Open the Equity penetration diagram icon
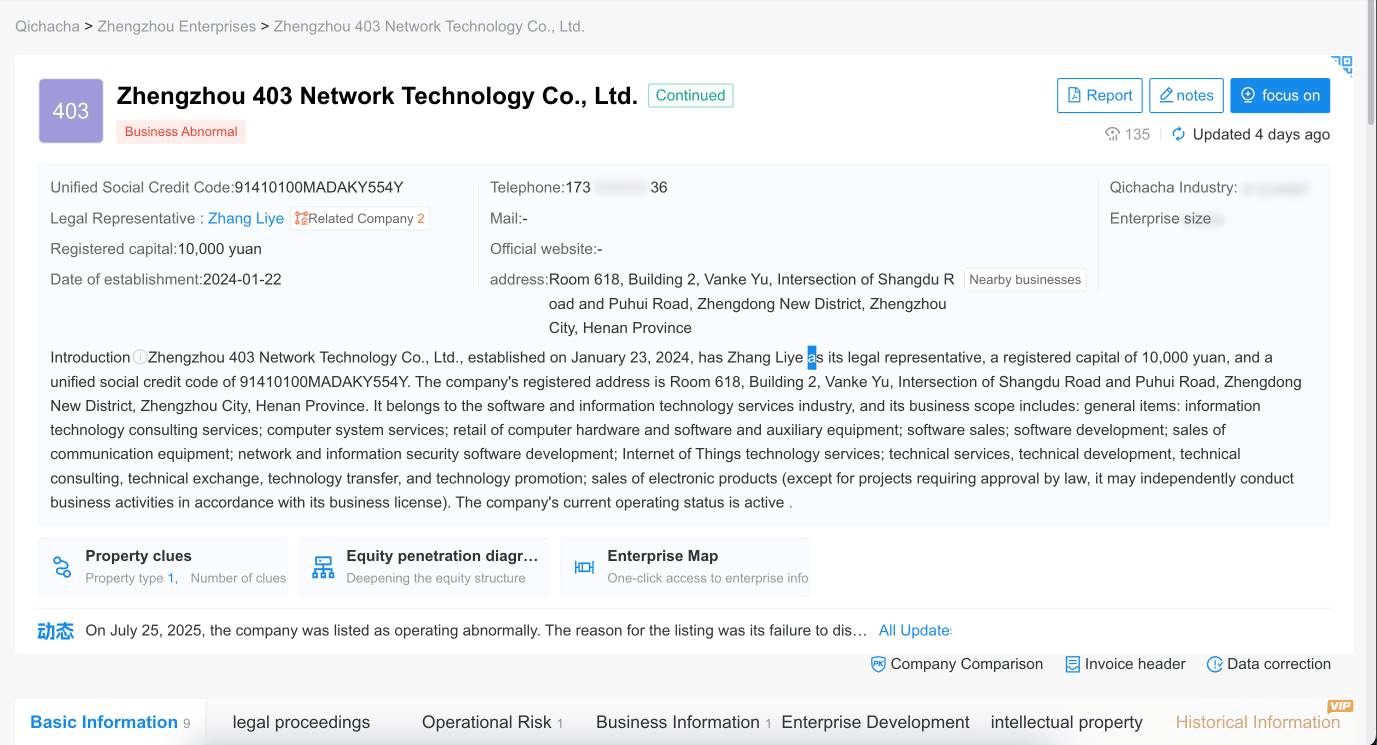Screen dimensions: 1377x745 point(322,566)
